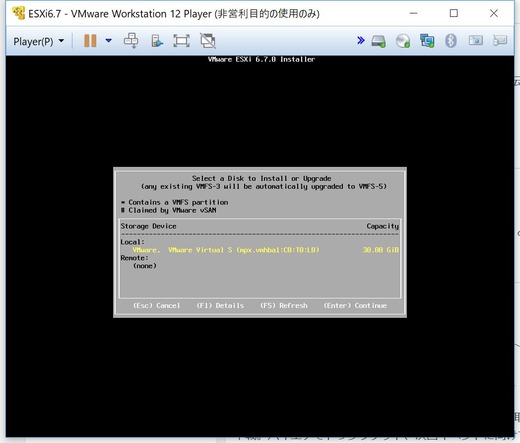Click the (none) entry under Remote
The width and height of the screenshot is (520, 443).
point(145,266)
